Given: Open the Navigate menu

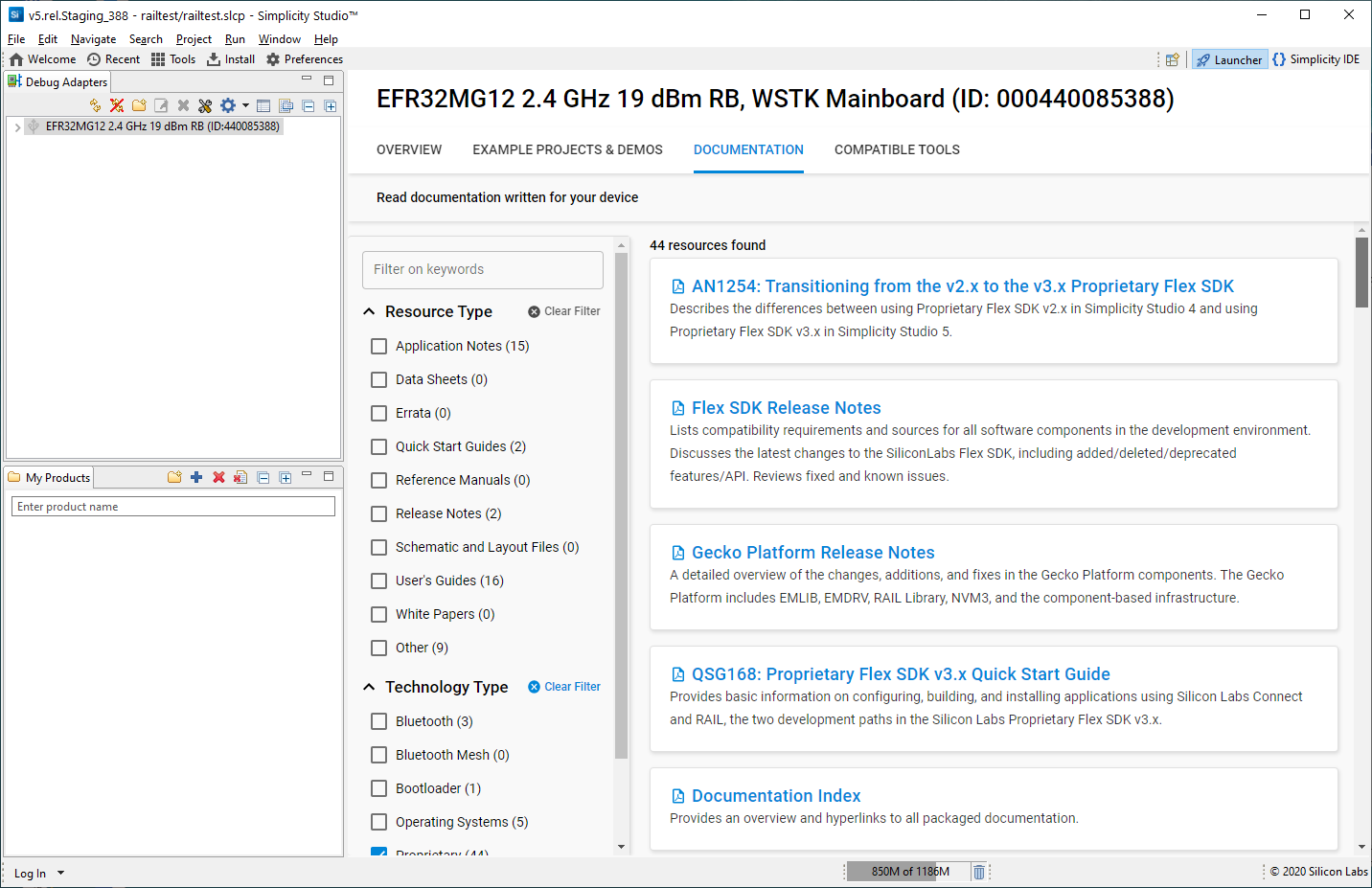Looking at the screenshot, I should (93, 39).
